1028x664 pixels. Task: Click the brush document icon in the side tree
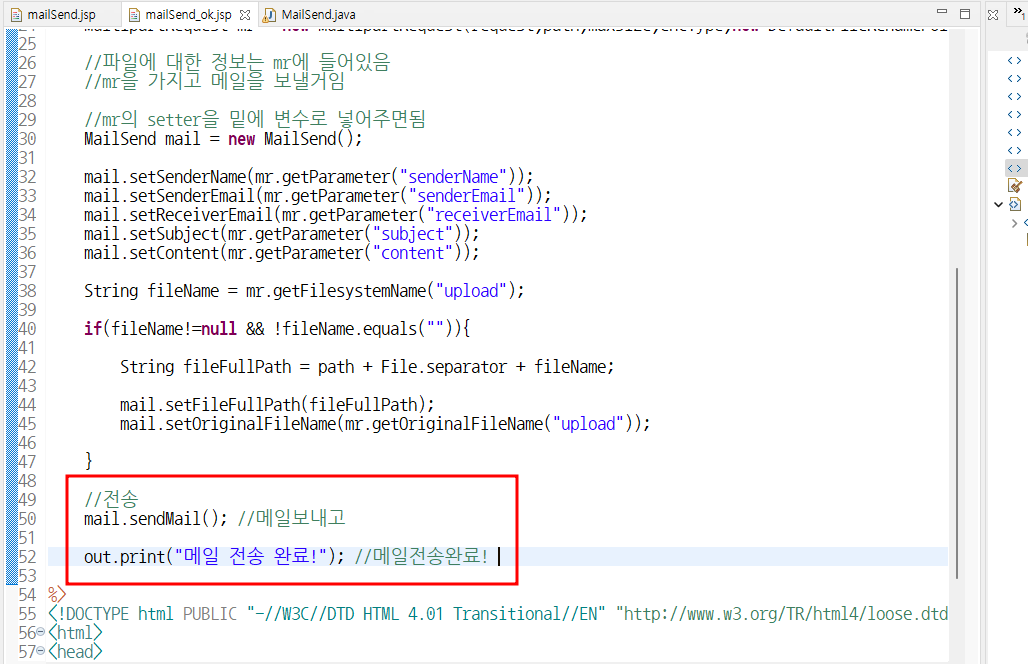(1015, 186)
